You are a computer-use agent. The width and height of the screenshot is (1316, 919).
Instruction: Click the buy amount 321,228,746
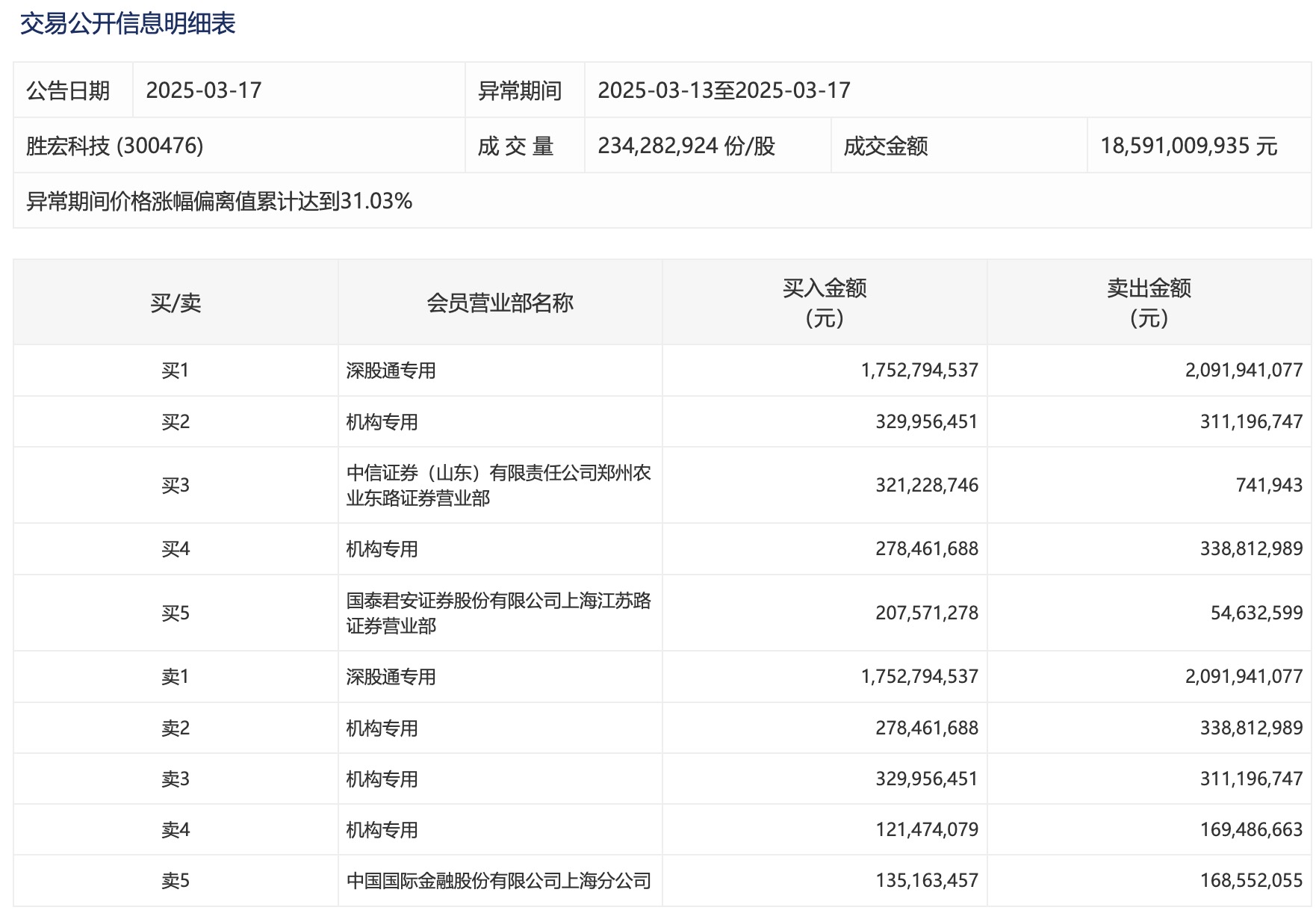926,486
